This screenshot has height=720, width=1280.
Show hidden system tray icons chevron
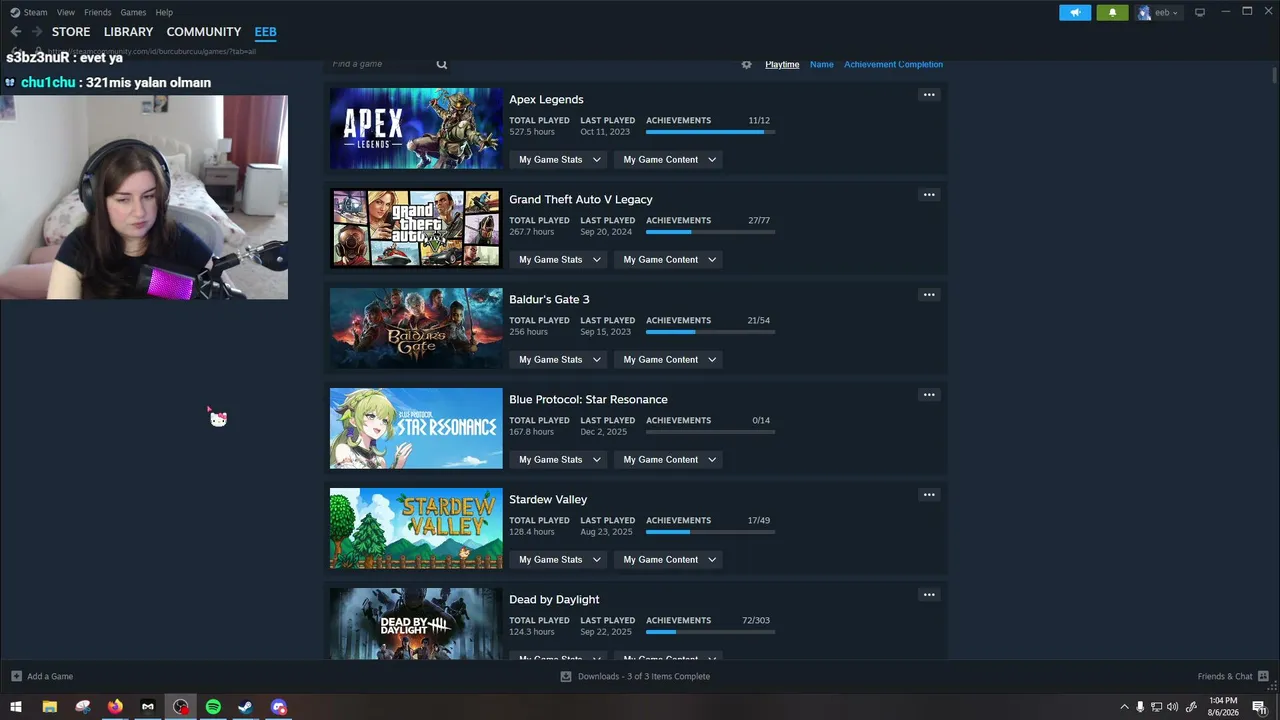[1124, 707]
